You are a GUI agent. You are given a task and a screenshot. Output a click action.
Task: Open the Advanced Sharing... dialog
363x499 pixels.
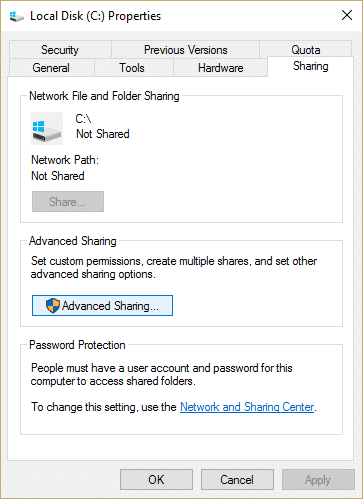[x=102, y=305]
